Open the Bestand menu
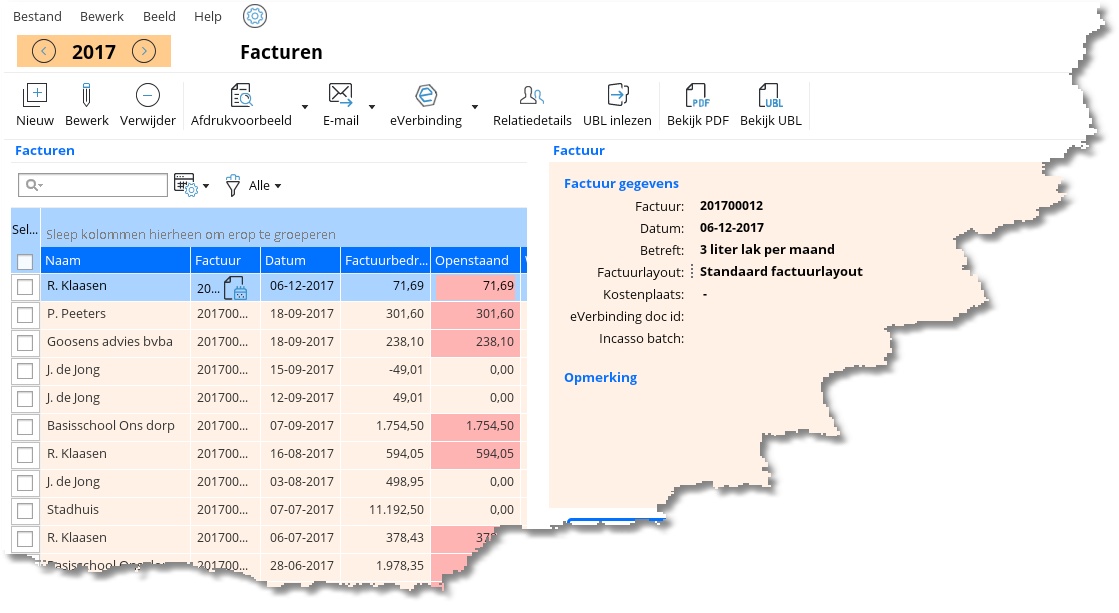 (x=37, y=16)
